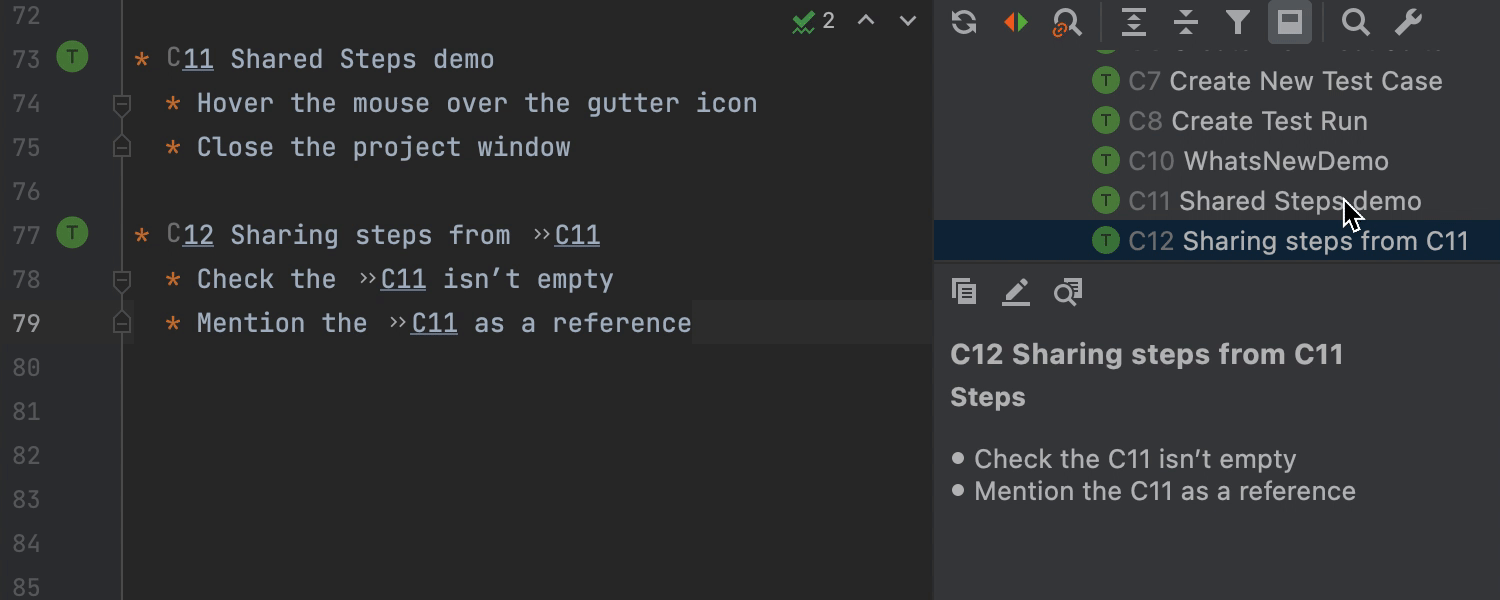Image resolution: width=1500 pixels, height=600 pixels.
Task: Click the green T gutter icon on line 77
Action: pos(72,234)
